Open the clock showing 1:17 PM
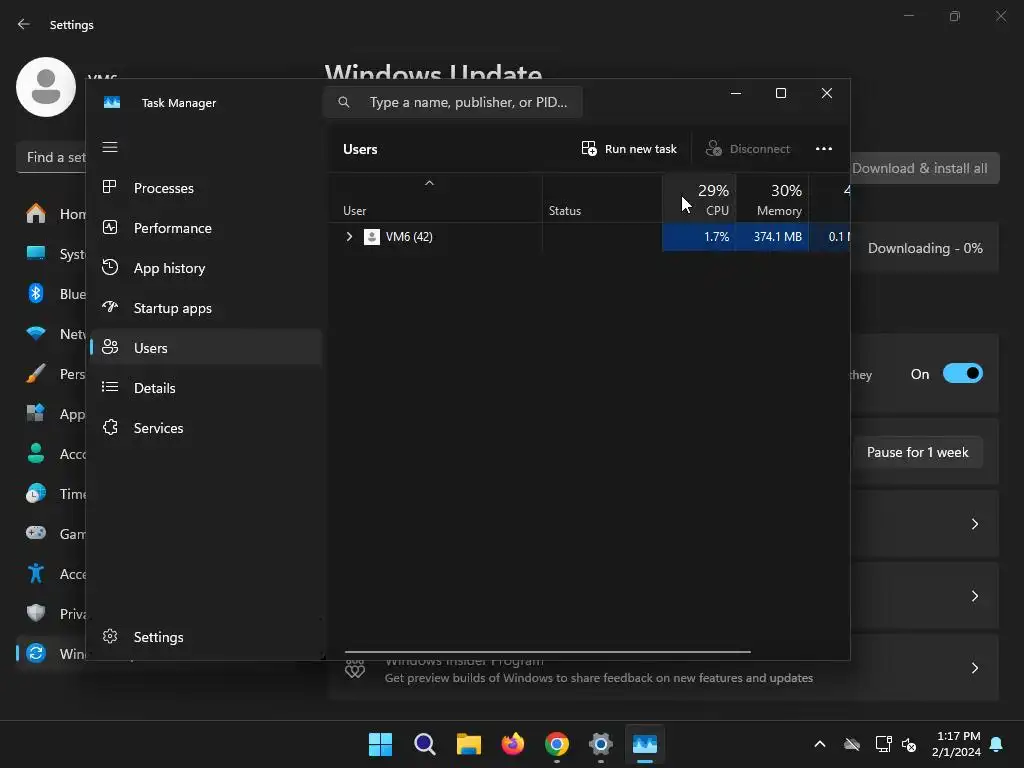Image resolution: width=1024 pixels, height=768 pixels. (x=956, y=744)
